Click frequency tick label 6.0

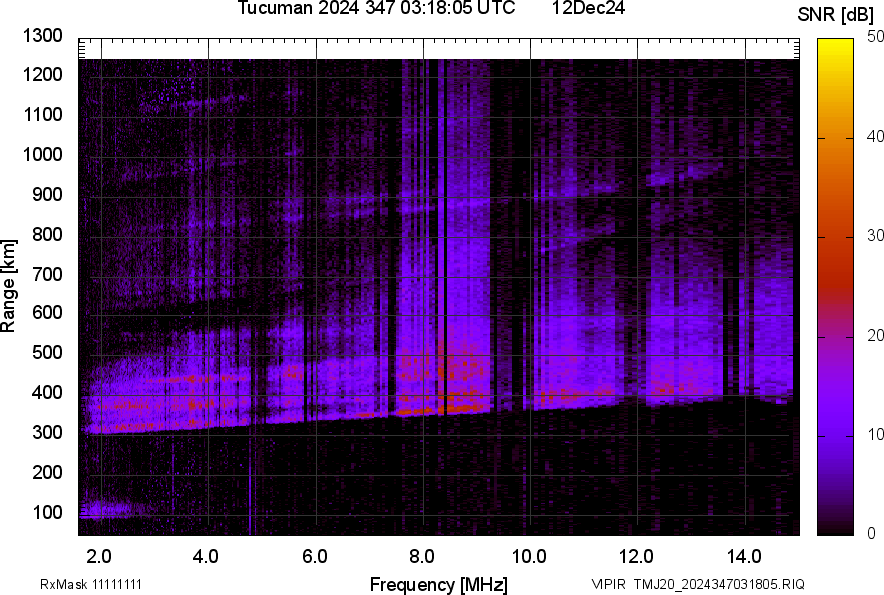(315, 557)
